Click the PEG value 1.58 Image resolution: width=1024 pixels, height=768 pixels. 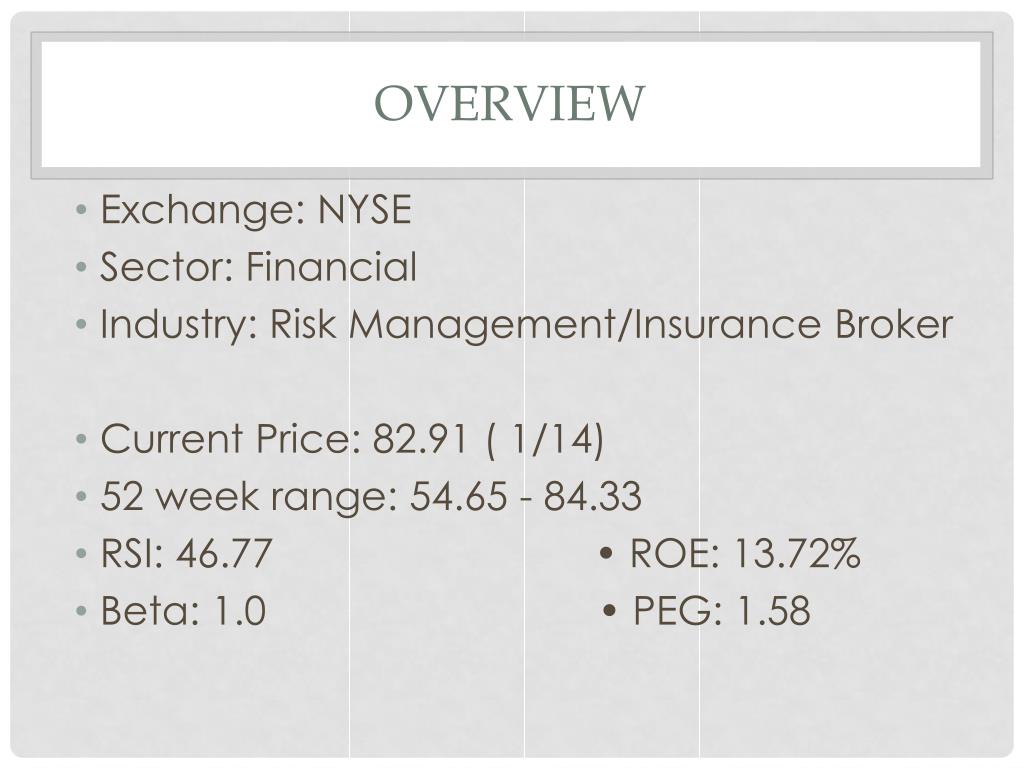tap(772, 611)
